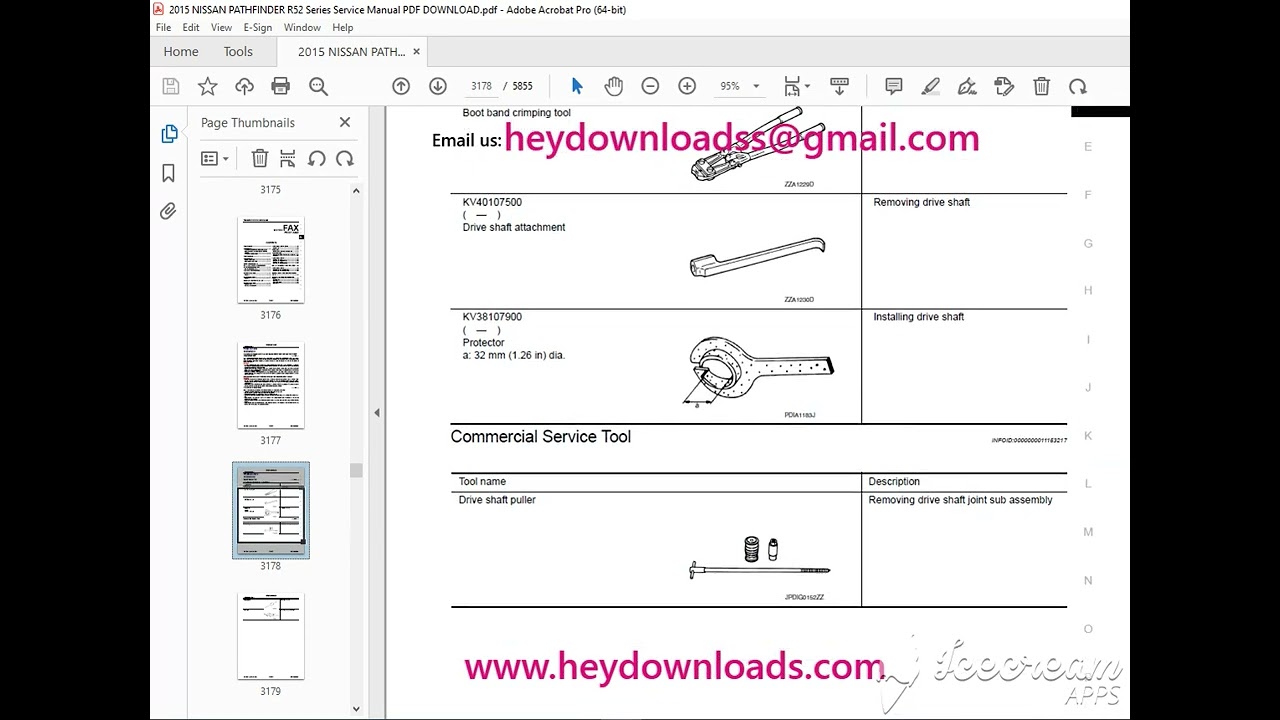
Task: Click the 'Commercial Service Tool' heading
Action: 540,437
